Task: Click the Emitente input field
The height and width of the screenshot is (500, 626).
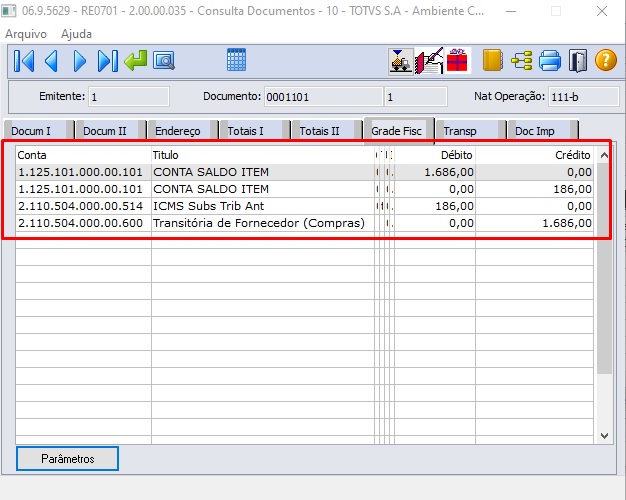Action: point(129,97)
